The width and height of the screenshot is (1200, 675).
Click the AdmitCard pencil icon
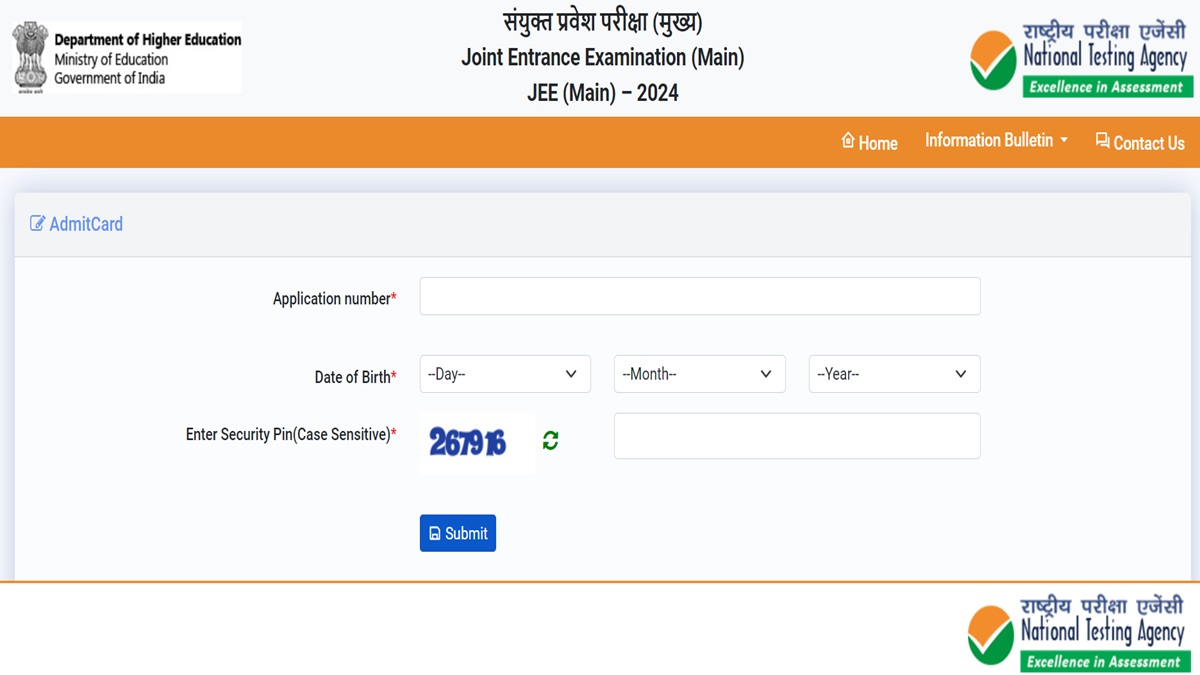38,223
